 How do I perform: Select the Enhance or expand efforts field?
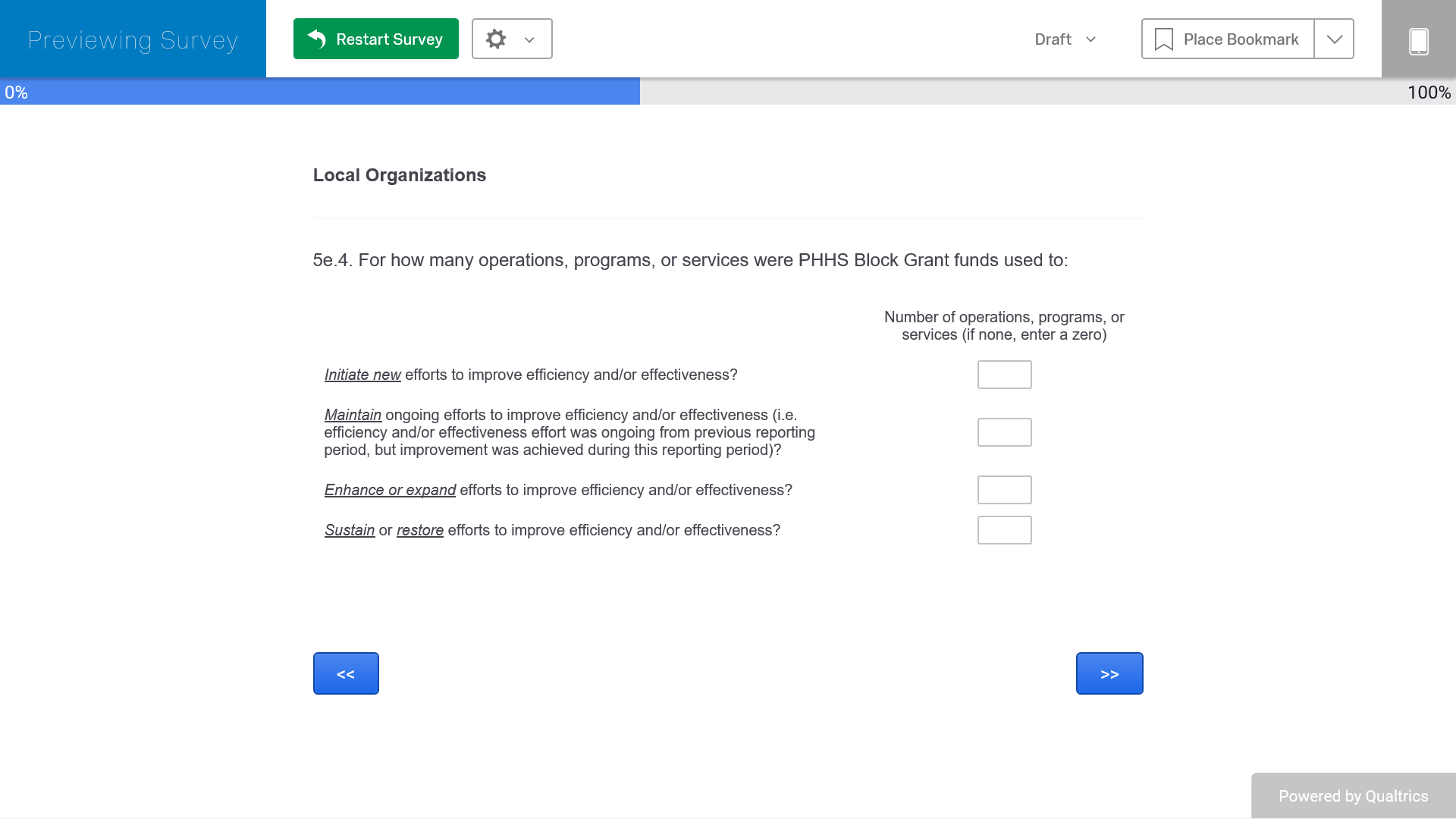click(x=1004, y=490)
